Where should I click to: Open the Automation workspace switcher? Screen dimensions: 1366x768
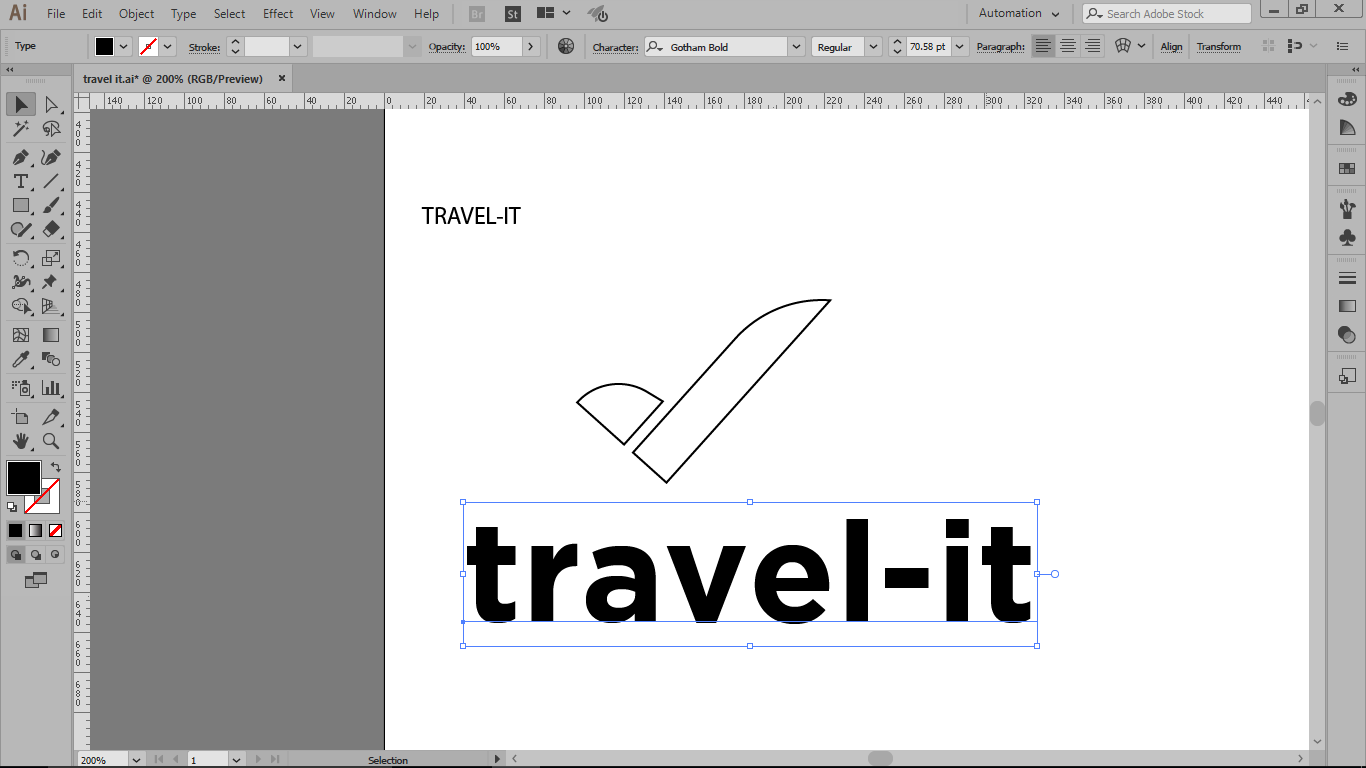pyautogui.click(x=1019, y=13)
